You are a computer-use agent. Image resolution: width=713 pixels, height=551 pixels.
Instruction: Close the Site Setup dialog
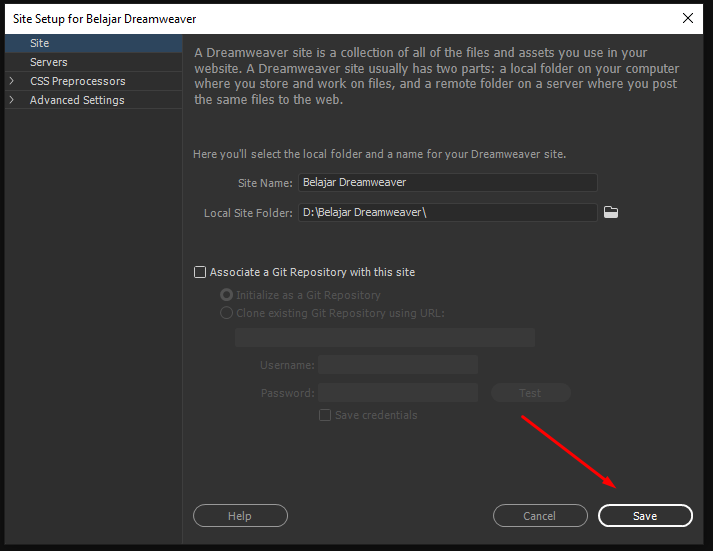(688, 18)
